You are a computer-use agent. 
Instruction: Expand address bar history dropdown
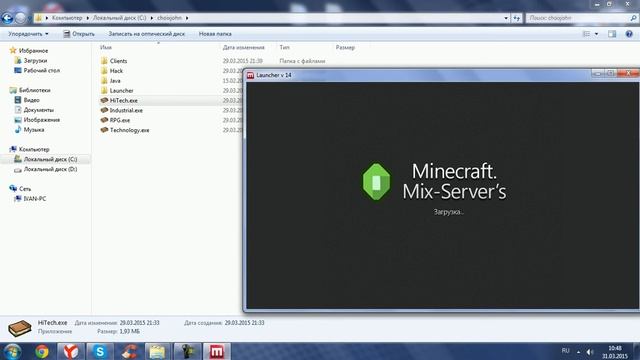(506, 18)
